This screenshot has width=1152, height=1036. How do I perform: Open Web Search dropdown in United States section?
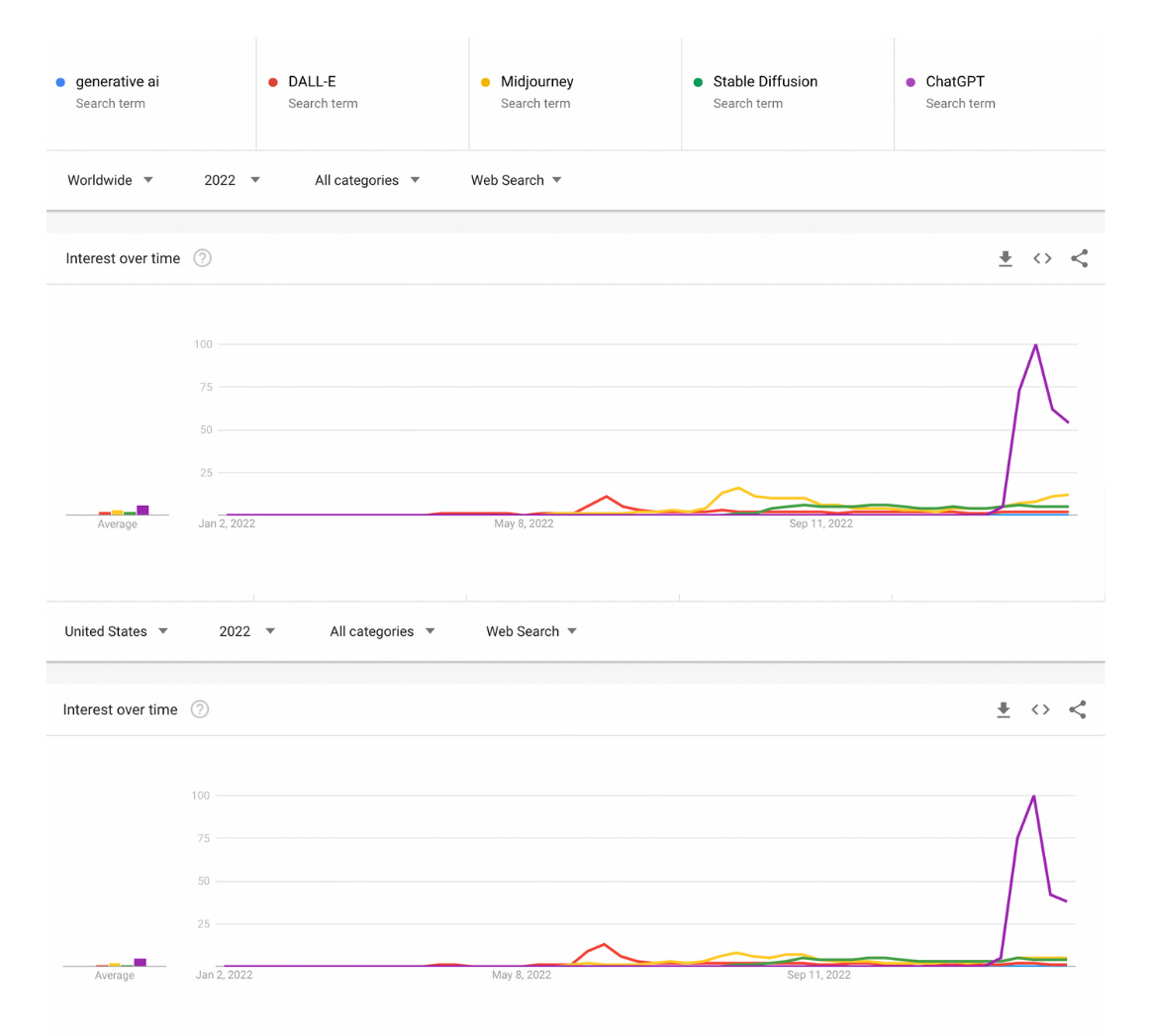point(531,631)
